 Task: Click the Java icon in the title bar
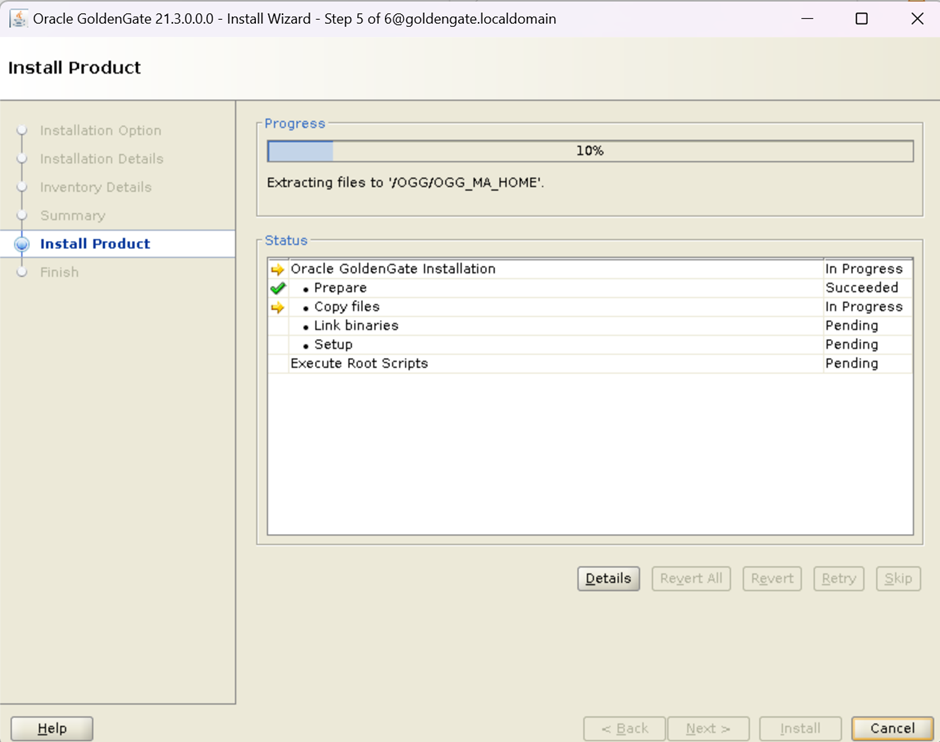pyautogui.click(x=18, y=19)
